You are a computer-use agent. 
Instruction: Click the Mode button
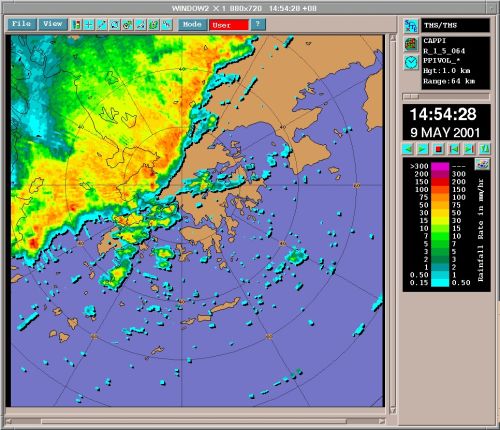192,25
